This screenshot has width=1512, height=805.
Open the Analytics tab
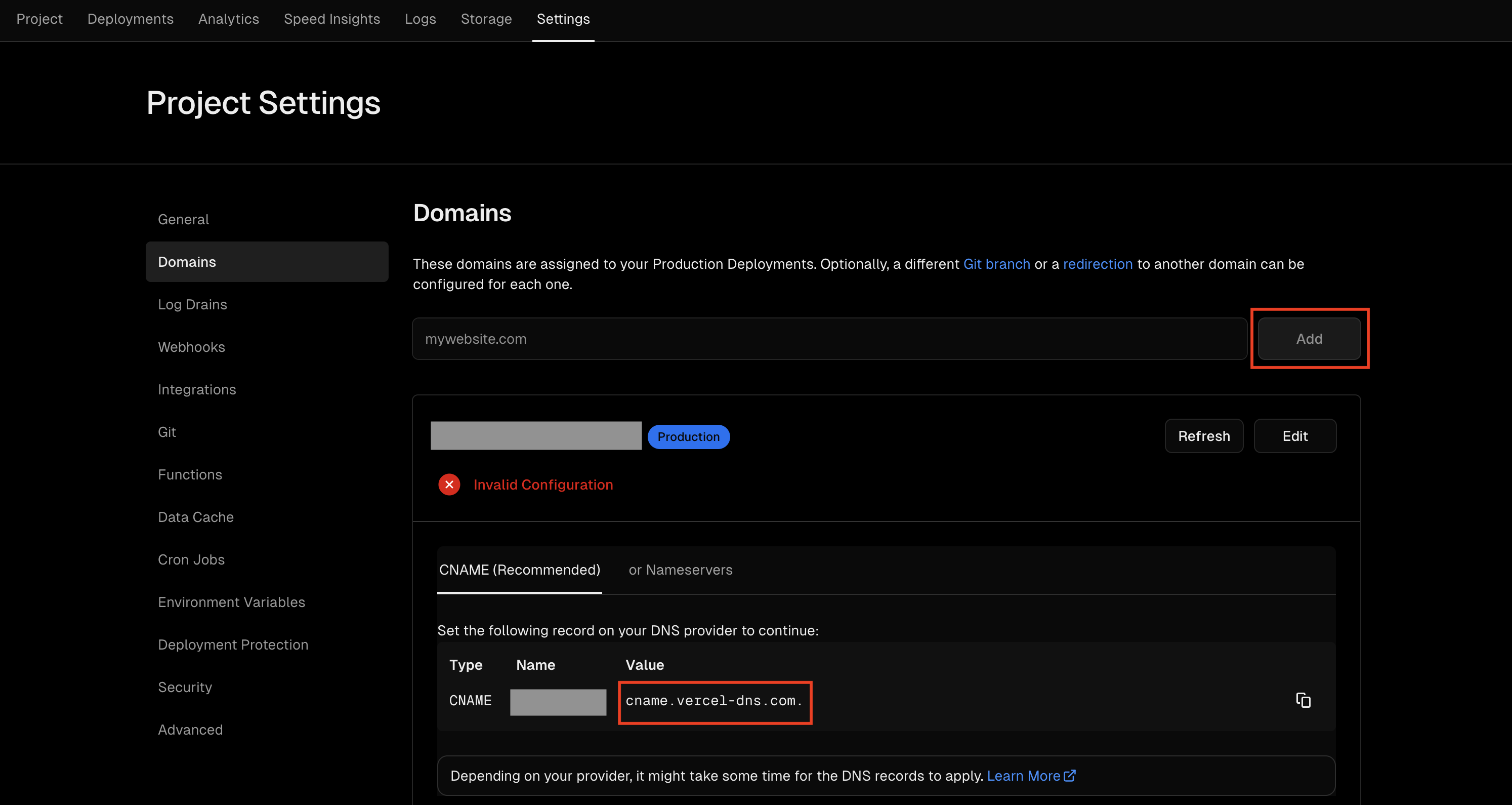click(x=228, y=19)
